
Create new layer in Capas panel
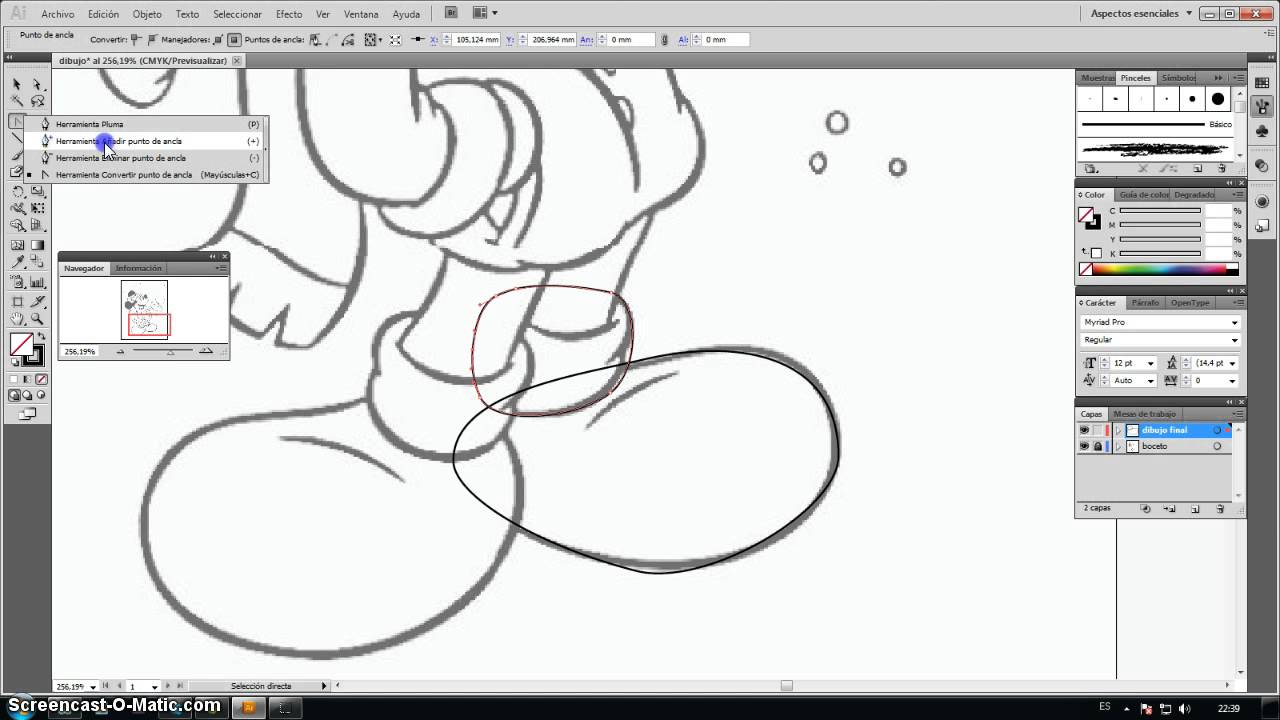(1195, 509)
